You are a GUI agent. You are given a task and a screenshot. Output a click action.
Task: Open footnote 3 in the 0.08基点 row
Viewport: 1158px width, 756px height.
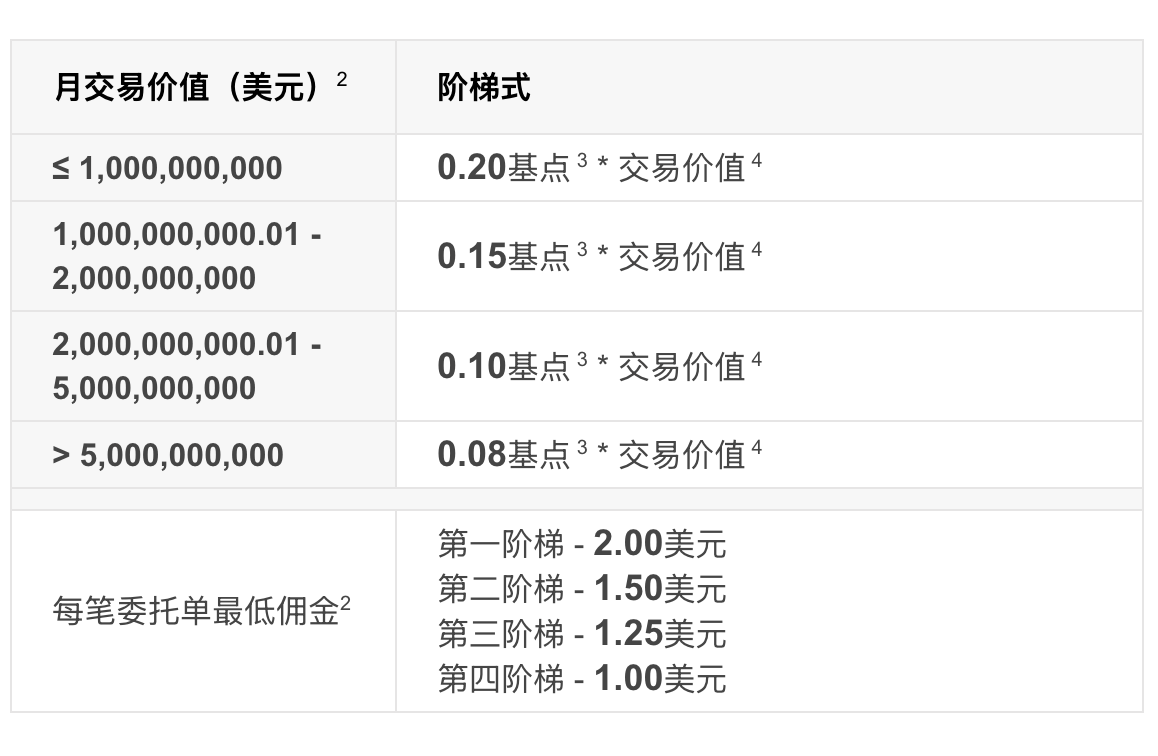(582, 447)
